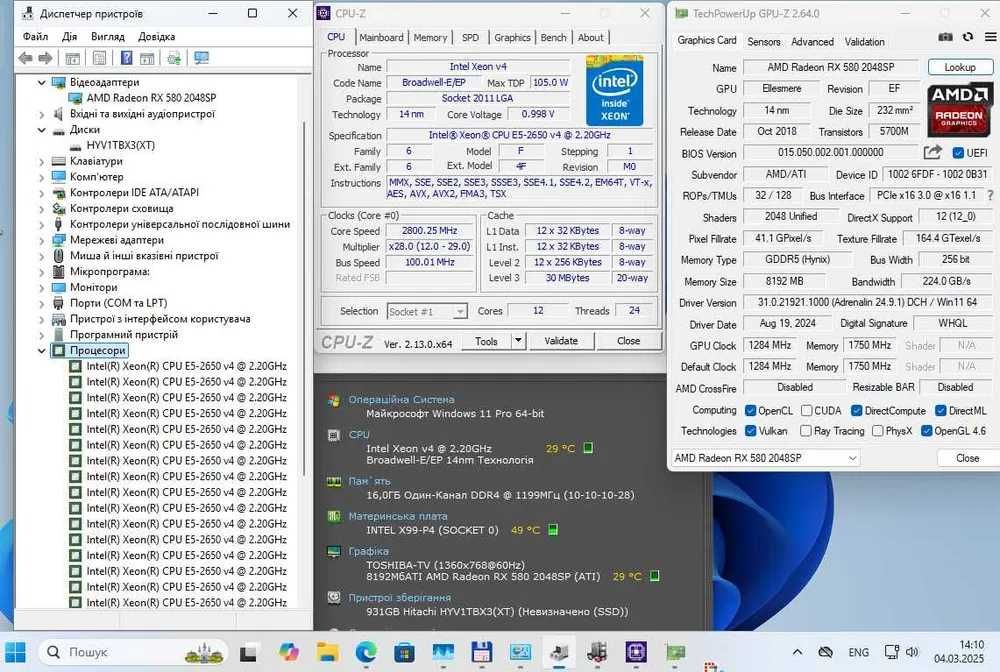This screenshot has width=1000, height=672.
Task: Open Properties via the Device Manager toolbar icon
Action: (x=99, y=59)
